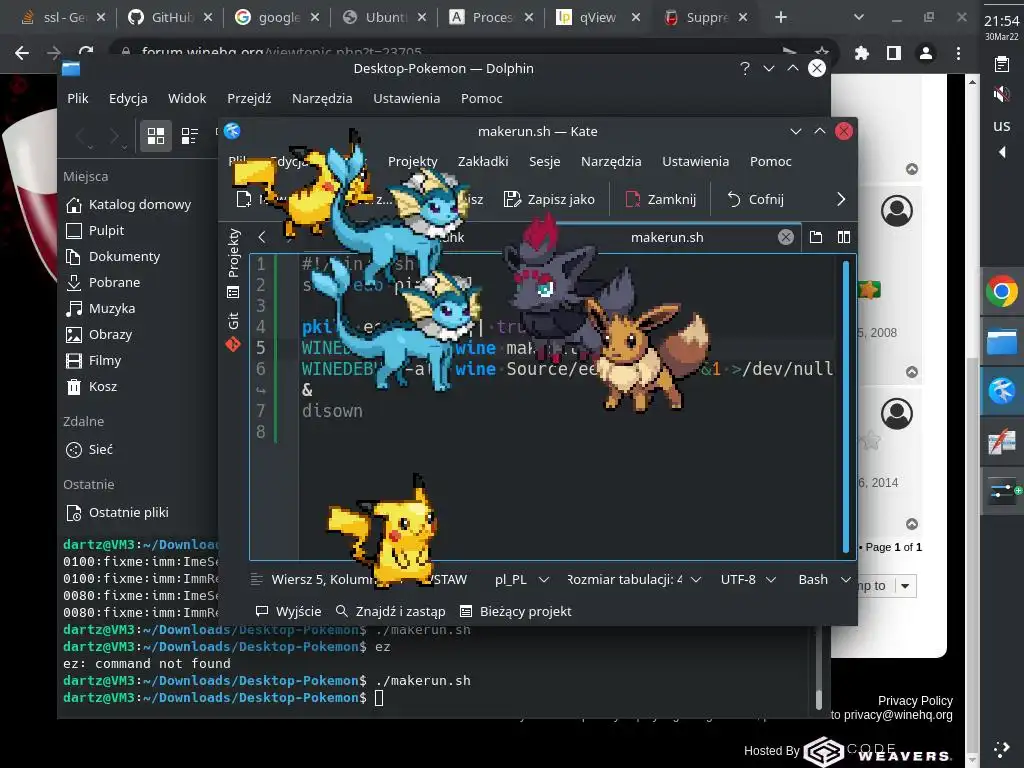This screenshot has width=1024, height=768.
Task: Switch to the qView Chrome tab
Action: (x=598, y=18)
